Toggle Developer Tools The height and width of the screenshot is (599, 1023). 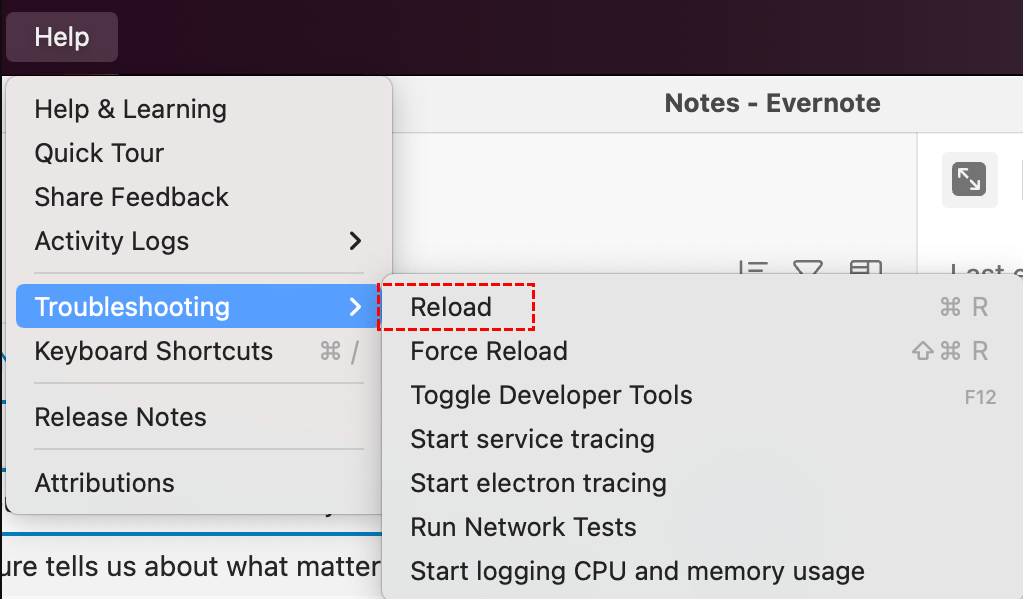(551, 395)
